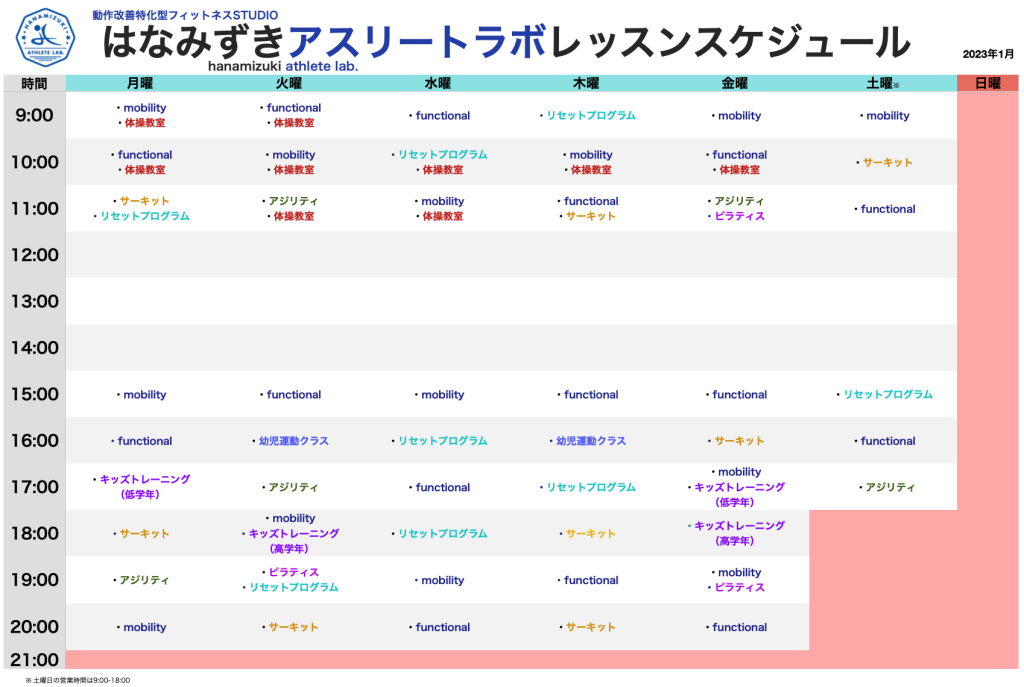Click the 土曜日の営業時間 footnote text

(78, 680)
